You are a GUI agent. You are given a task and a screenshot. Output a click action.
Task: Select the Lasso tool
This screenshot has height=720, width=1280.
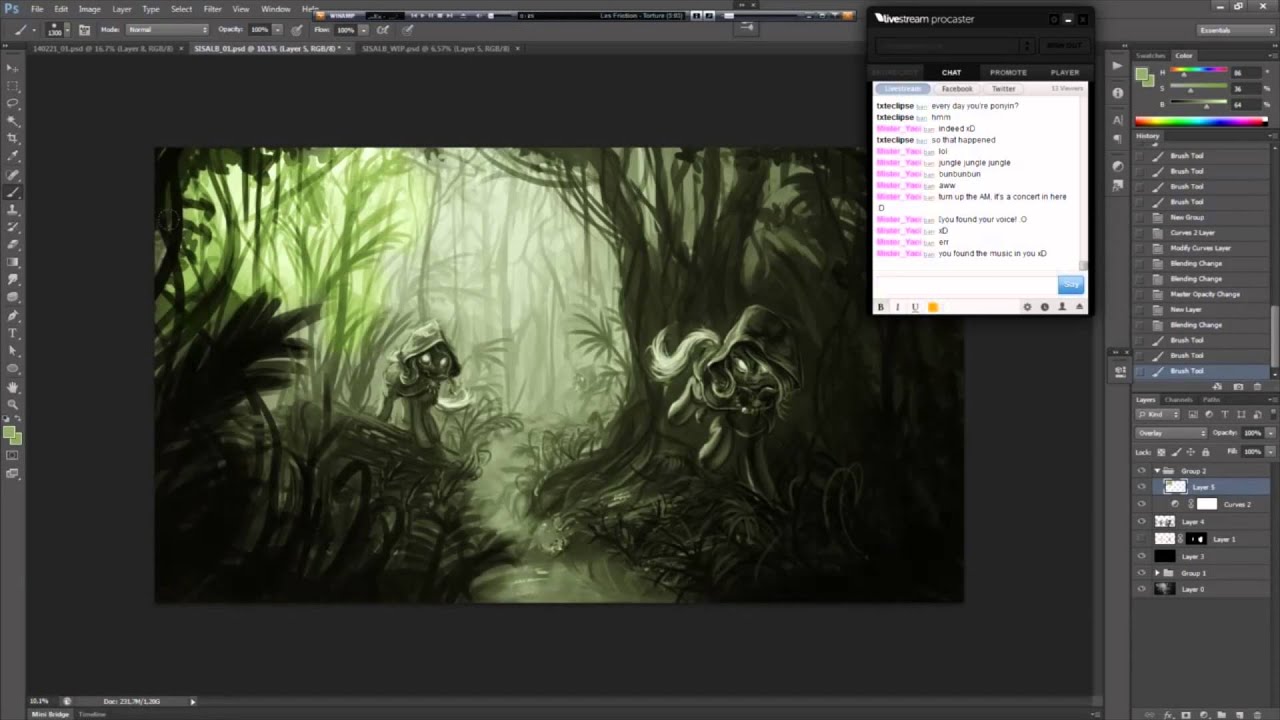tap(12, 103)
